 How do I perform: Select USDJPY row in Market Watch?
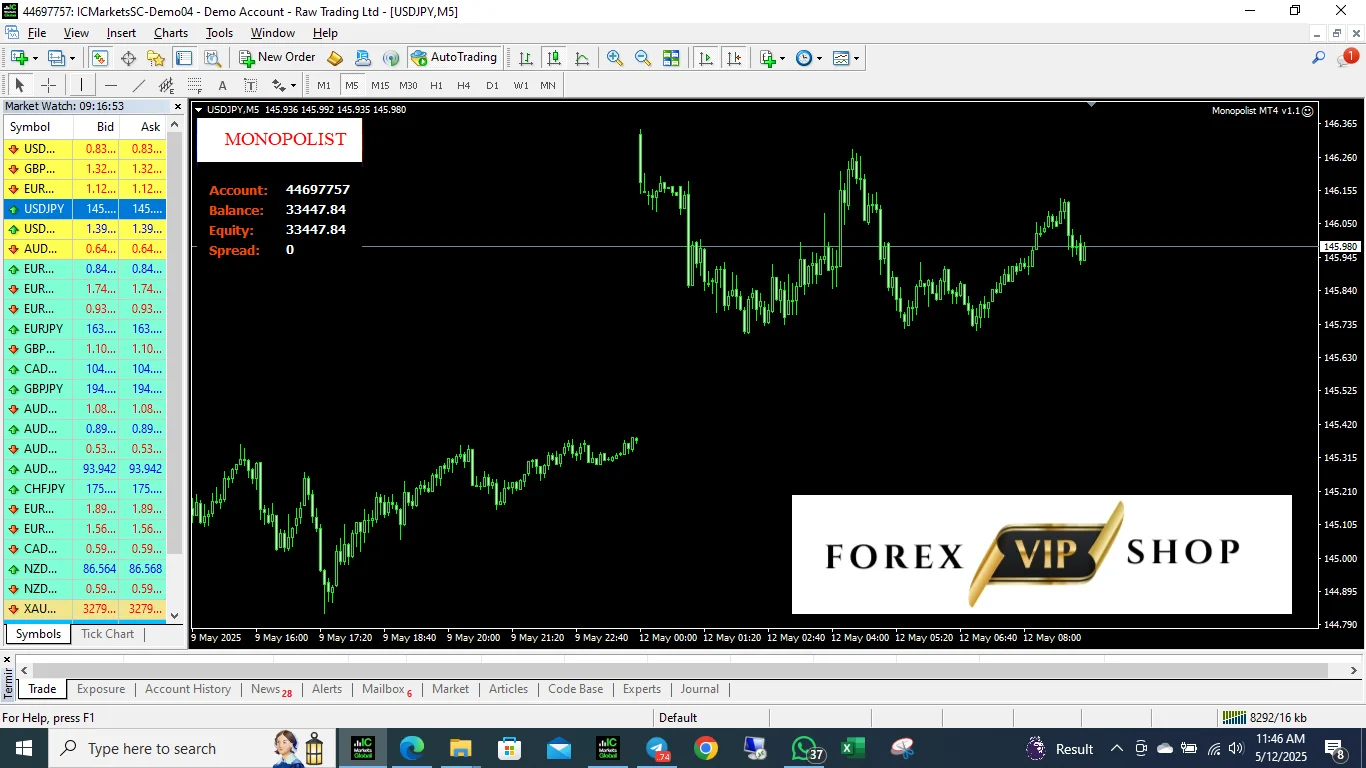[x=85, y=209]
